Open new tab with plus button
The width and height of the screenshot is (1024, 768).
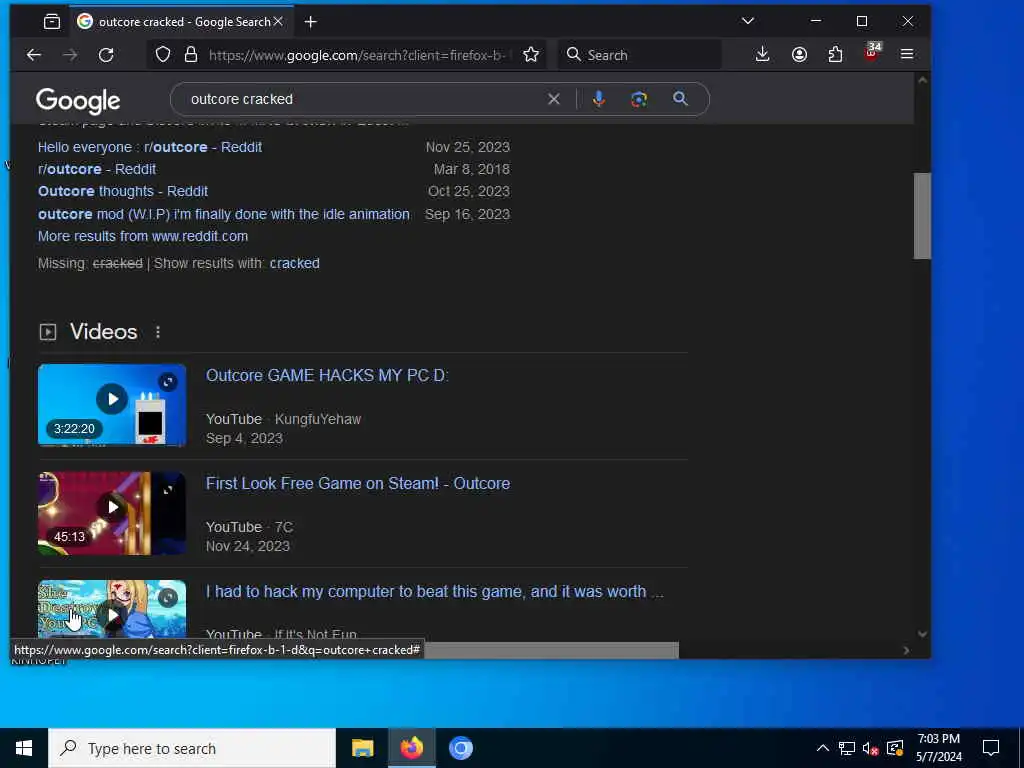[x=311, y=22]
